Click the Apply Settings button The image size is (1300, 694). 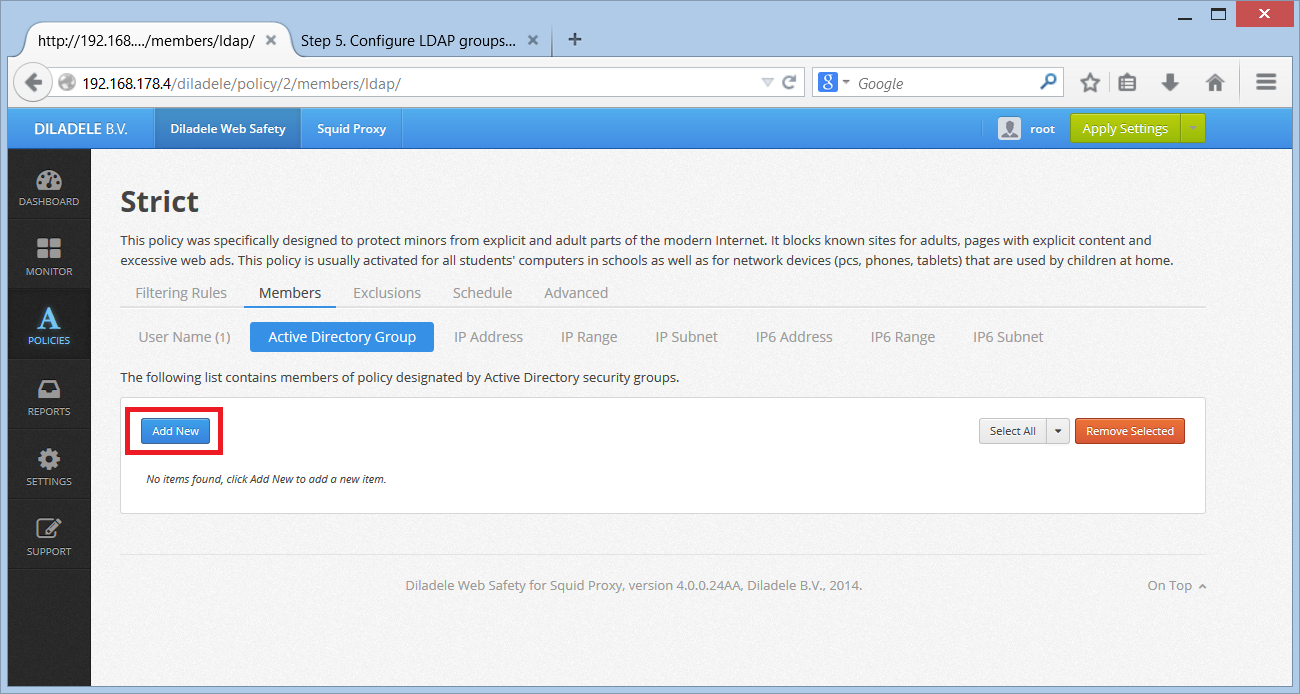pyautogui.click(x=1125, y=129)
